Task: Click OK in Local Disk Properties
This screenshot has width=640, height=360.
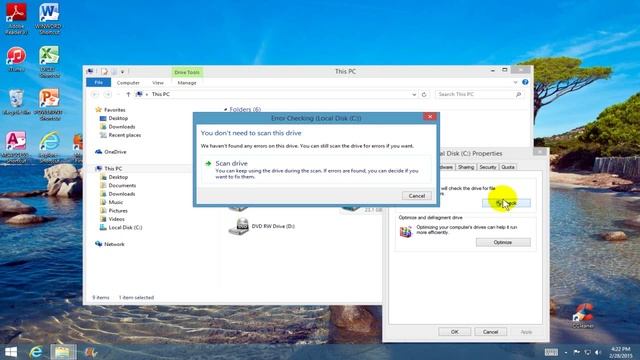Action: 455,332
